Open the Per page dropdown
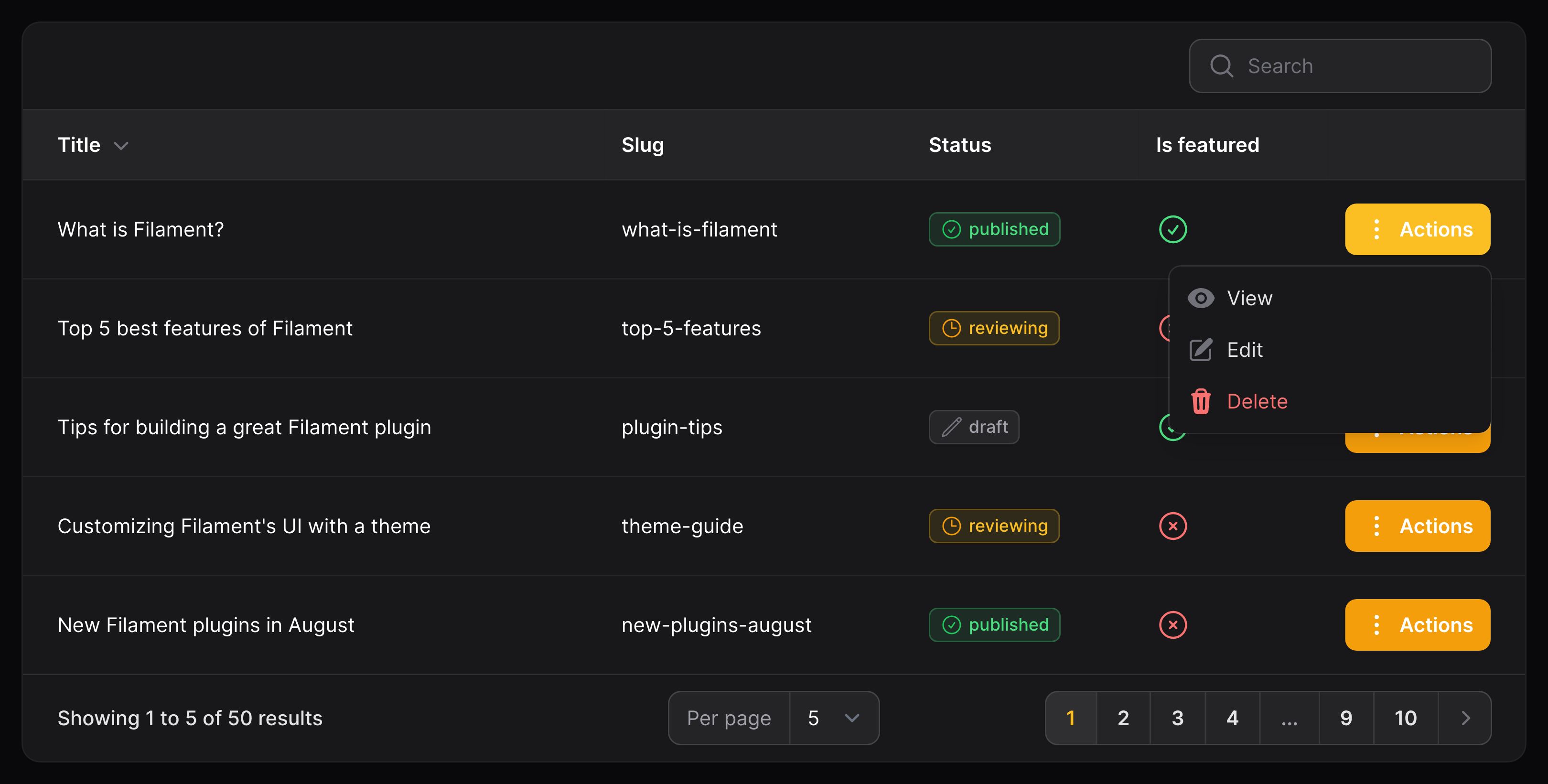This screenshot has width=1548, height=784. [834, 718]
